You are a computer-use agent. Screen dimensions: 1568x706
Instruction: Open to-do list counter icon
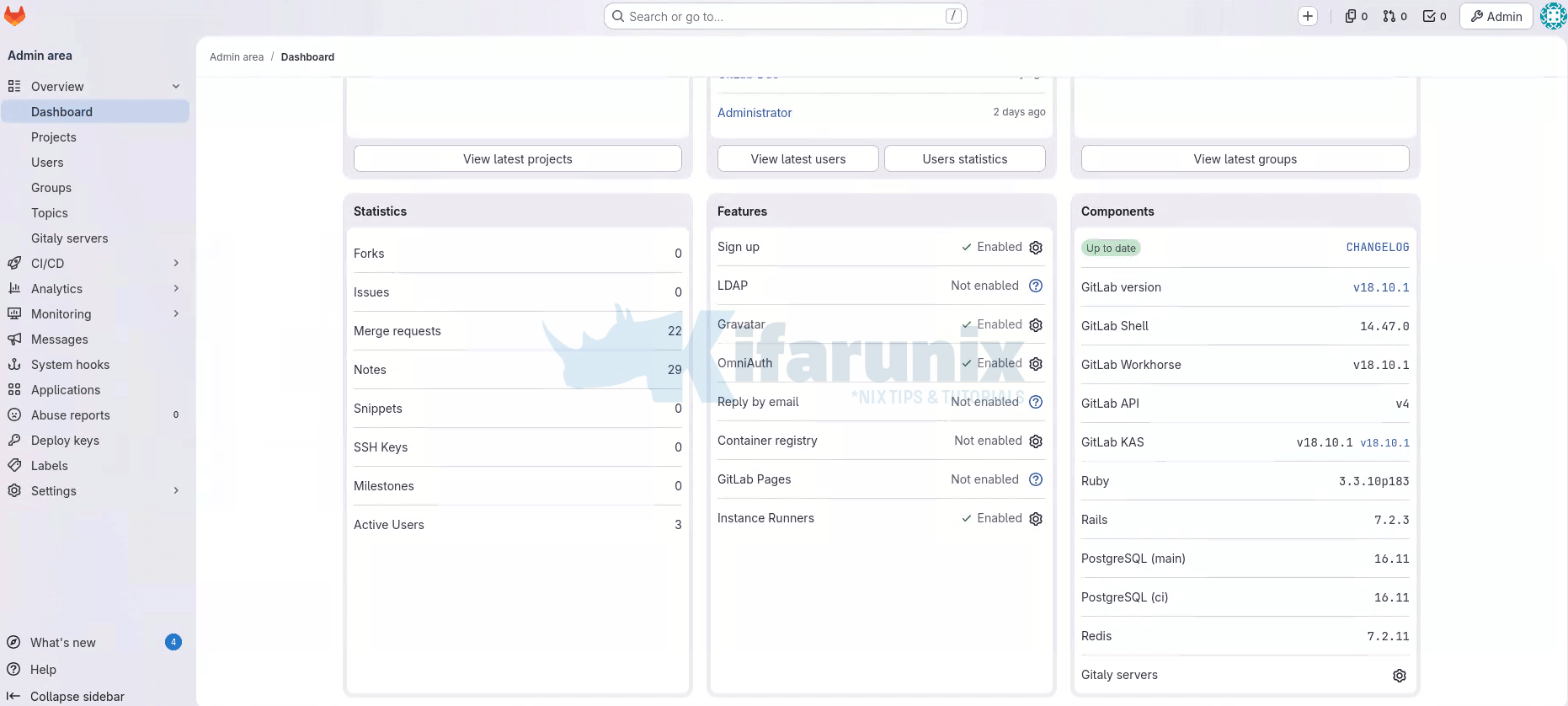(1434, 16)
